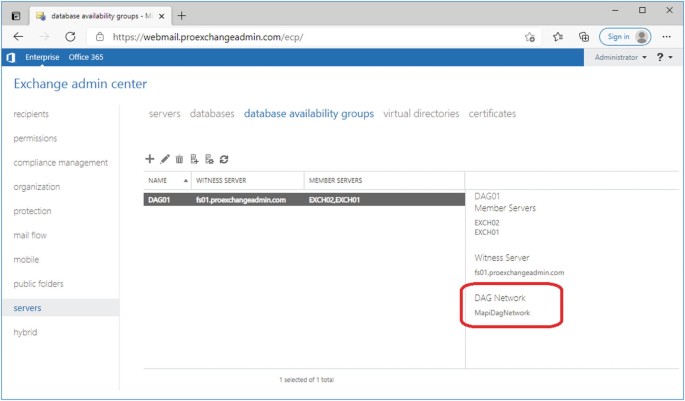Click EXCH02 in the details pane
Viewport: 685px width, 401px height.
click(487, 223)
